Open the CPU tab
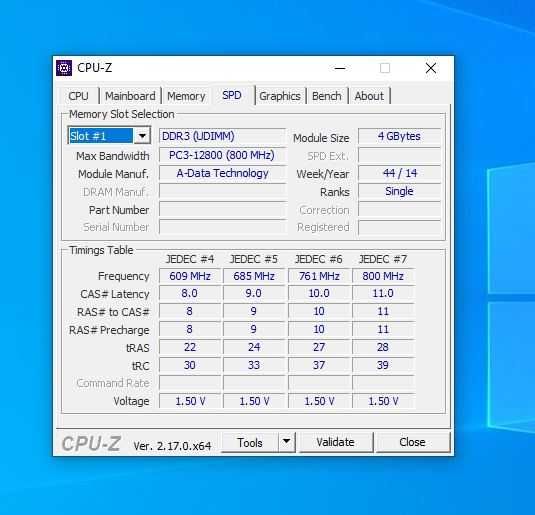This screenshot has width=535, height=515. [x=78, y=96]
